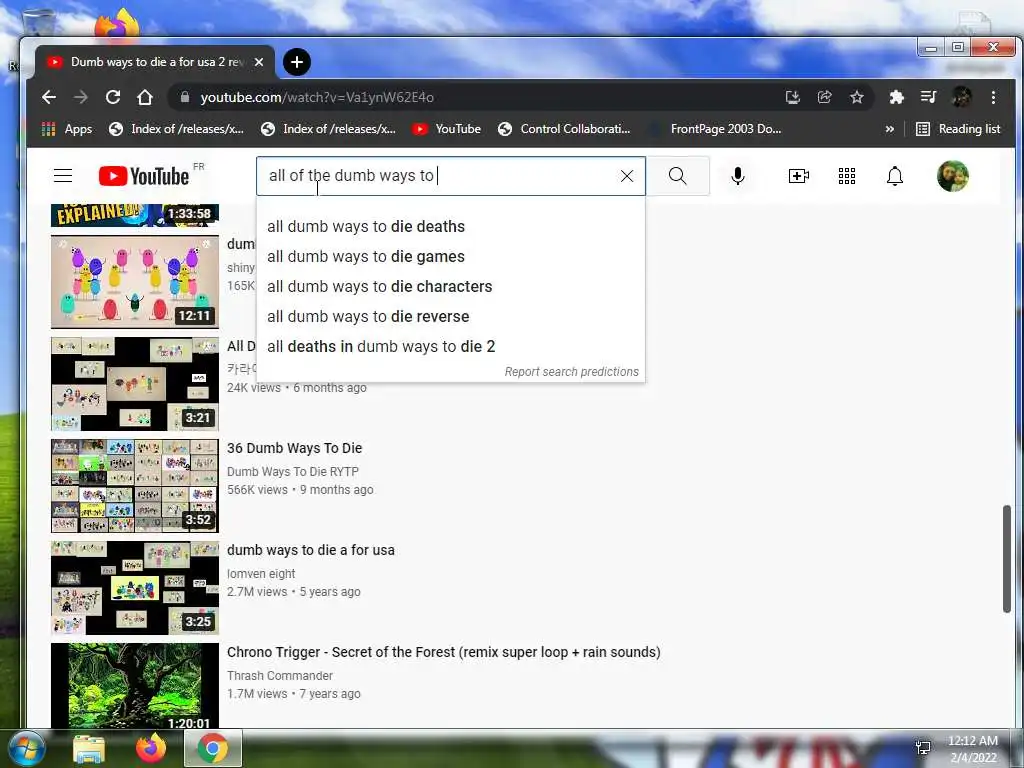Open the FrontPage 2003 Do... bookmark
1024x768 pixels.
coord(714,129)
